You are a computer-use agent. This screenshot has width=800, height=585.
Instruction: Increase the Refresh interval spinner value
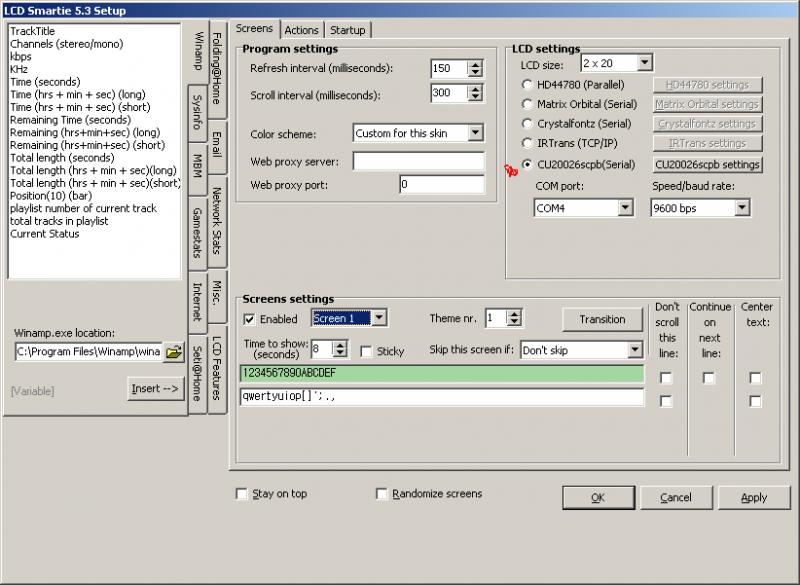(x=475, y=64)
